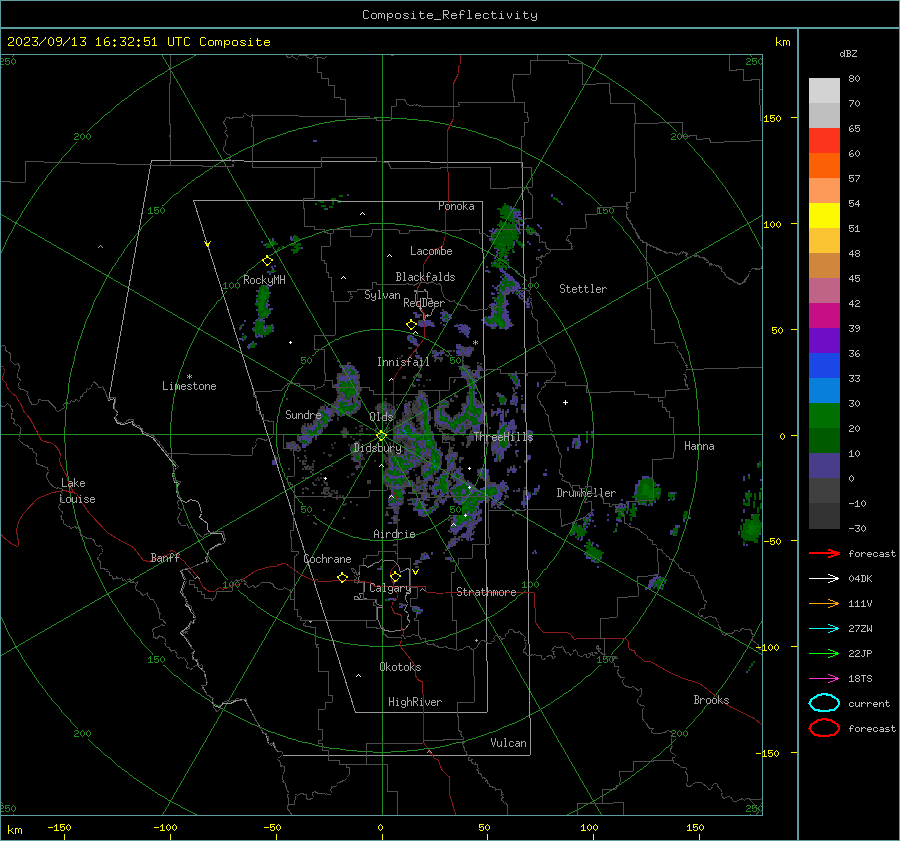The width and height of the screenshot is (900, 841).
Task: Click the Banff label
Action: [x=165, y=557]
